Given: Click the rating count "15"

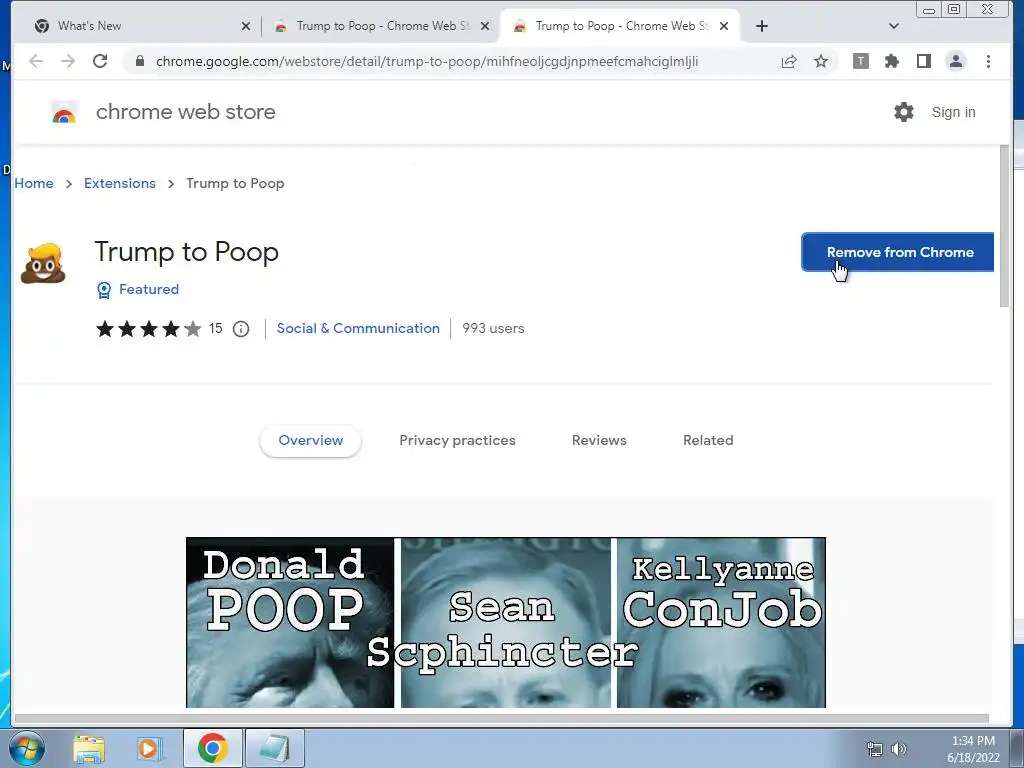Looking at the screenshot, I should 216,328.
